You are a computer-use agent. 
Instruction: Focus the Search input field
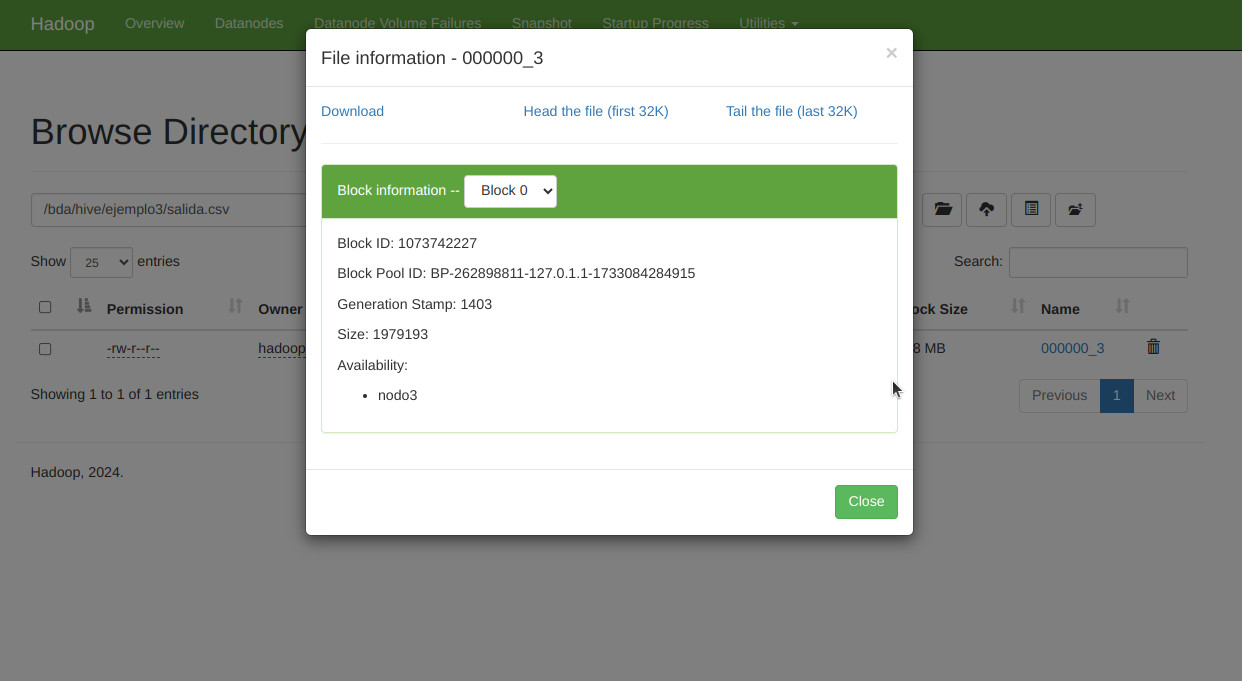[x=1098, y=262]
